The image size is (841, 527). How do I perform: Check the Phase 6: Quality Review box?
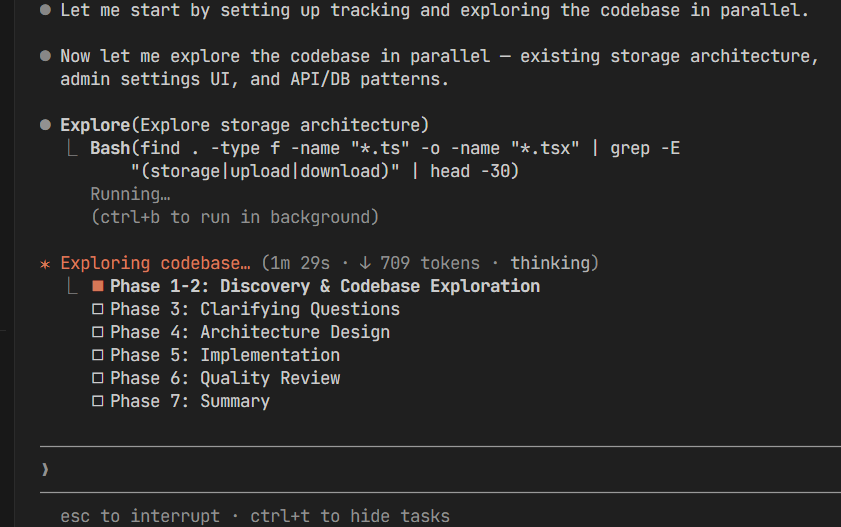coord(98,378)
